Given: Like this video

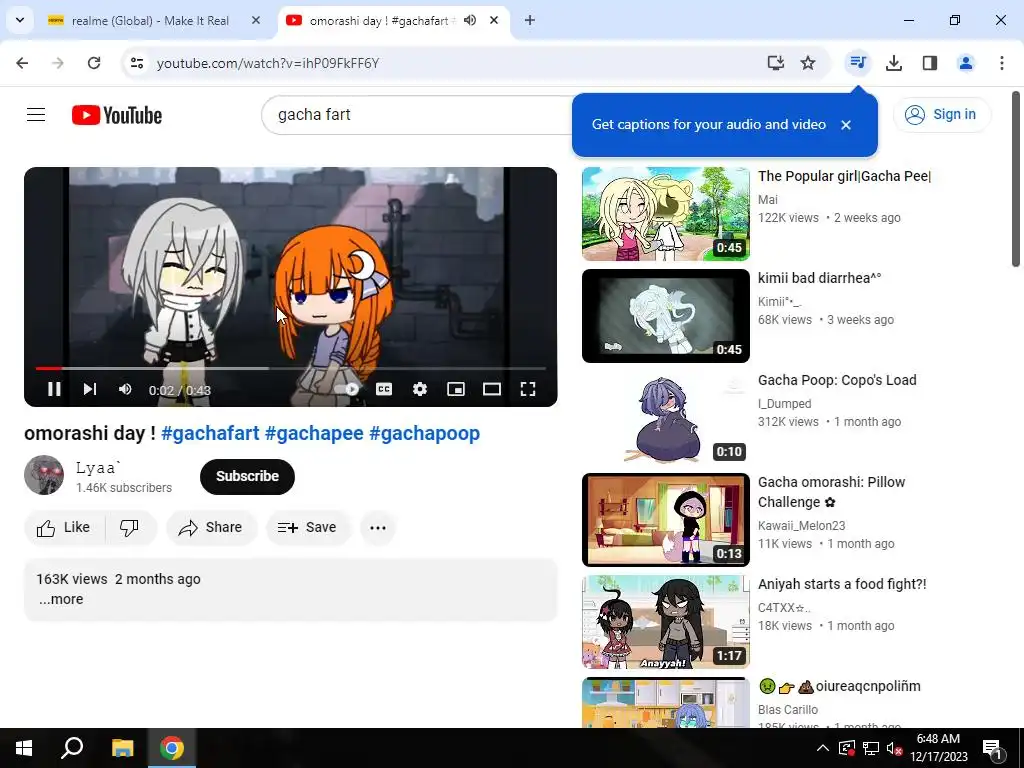Looking at the screenshot, I should (x=64, y=527).
